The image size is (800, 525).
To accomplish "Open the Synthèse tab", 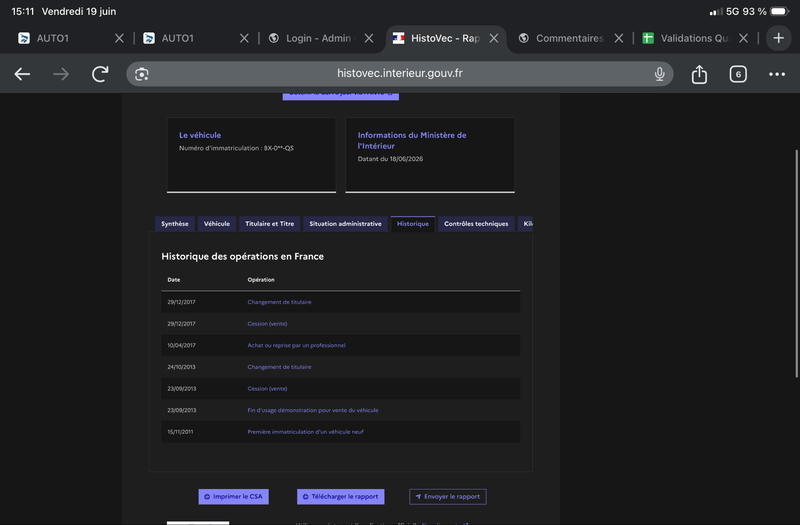I will pyautogui.click(x=174, y=223).
